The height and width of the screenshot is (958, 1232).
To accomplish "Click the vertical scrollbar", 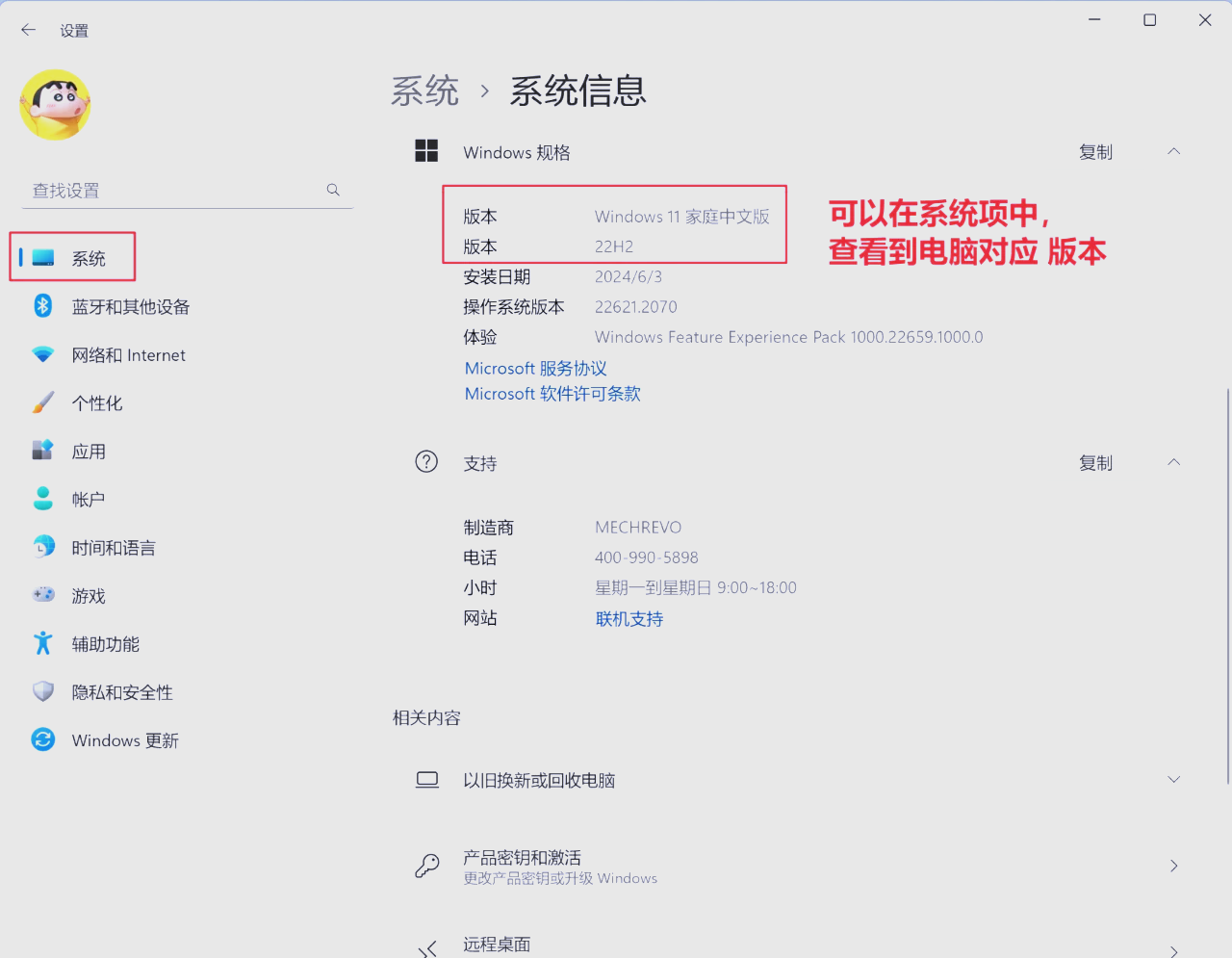I will pos(1227,585).
